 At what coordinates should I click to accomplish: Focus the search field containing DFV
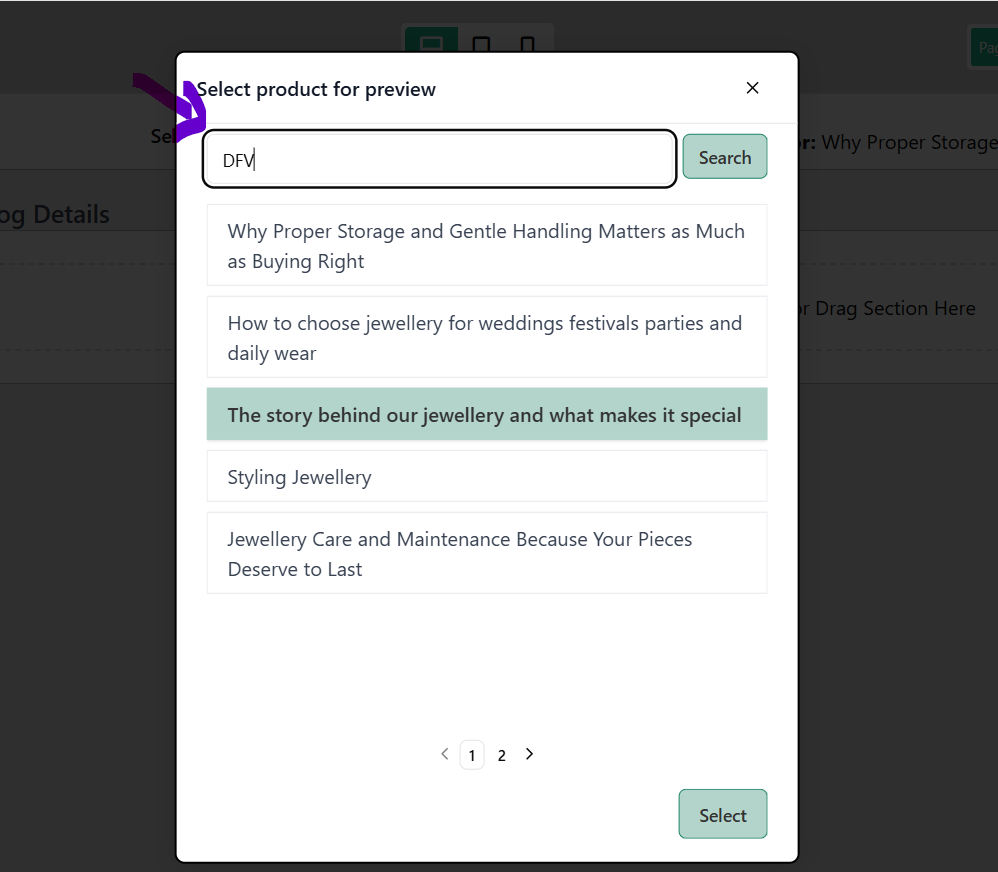(x=440, y=159)
